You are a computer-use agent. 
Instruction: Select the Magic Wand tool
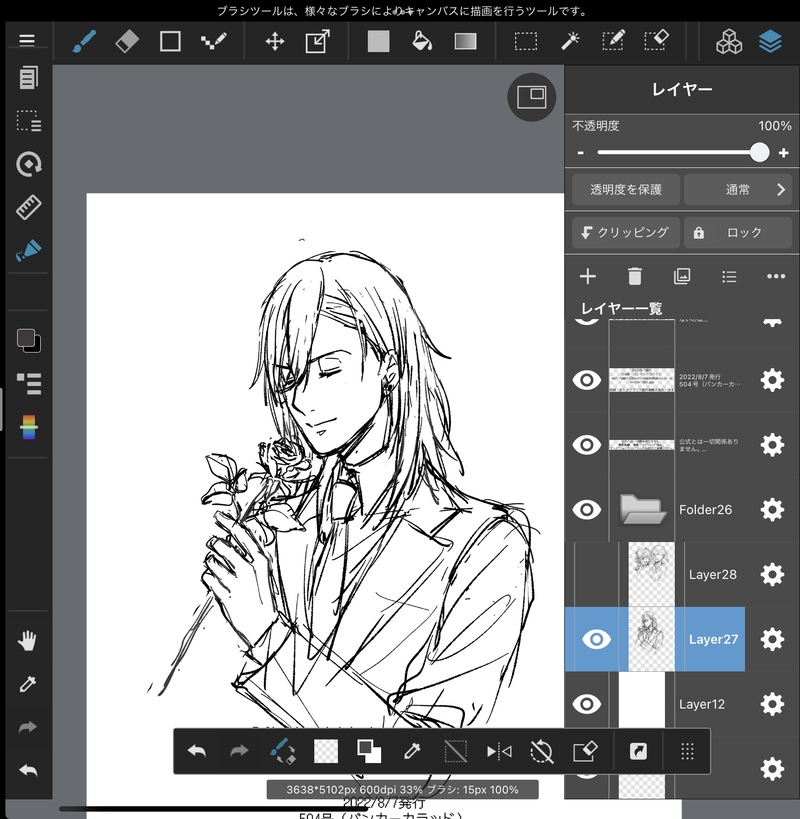click(570, 41)
